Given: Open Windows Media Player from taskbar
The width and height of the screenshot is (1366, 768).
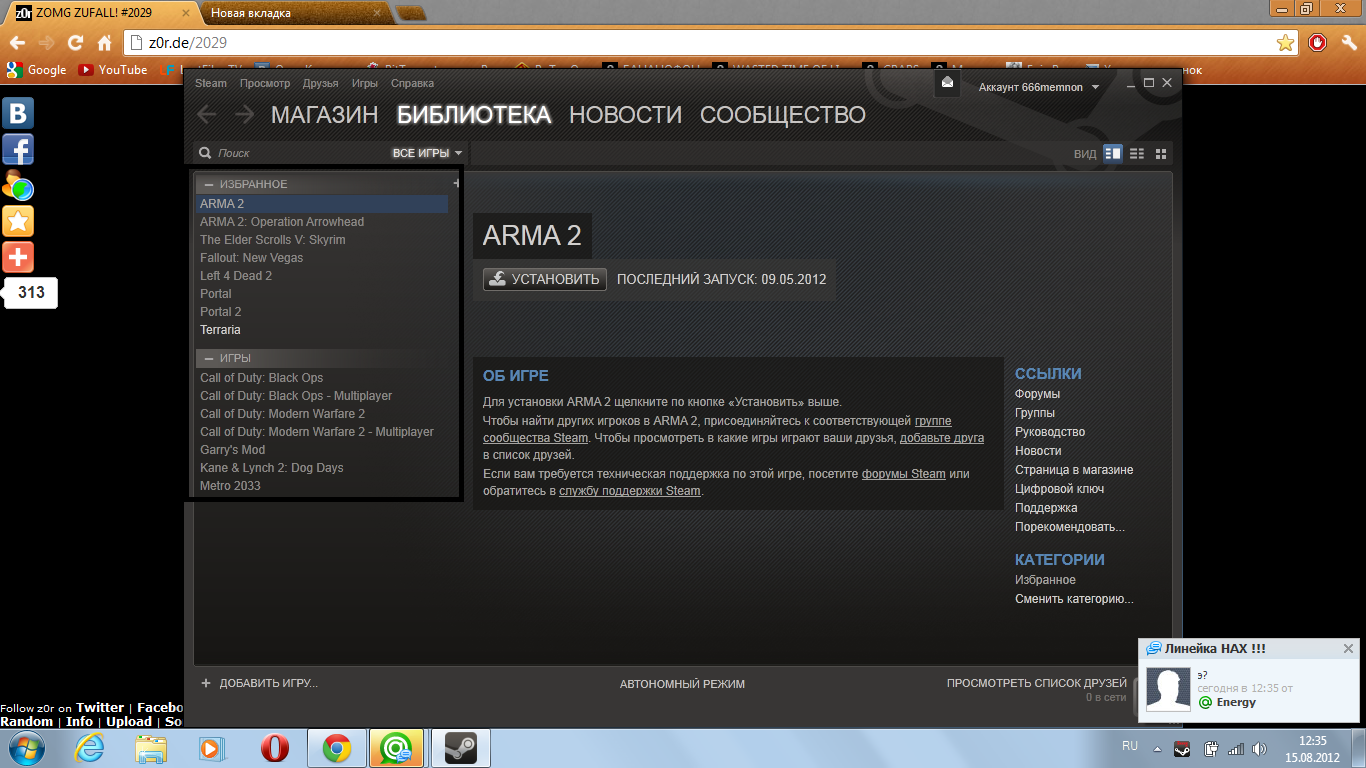Looking at the screenshot, I should (211, 748).
